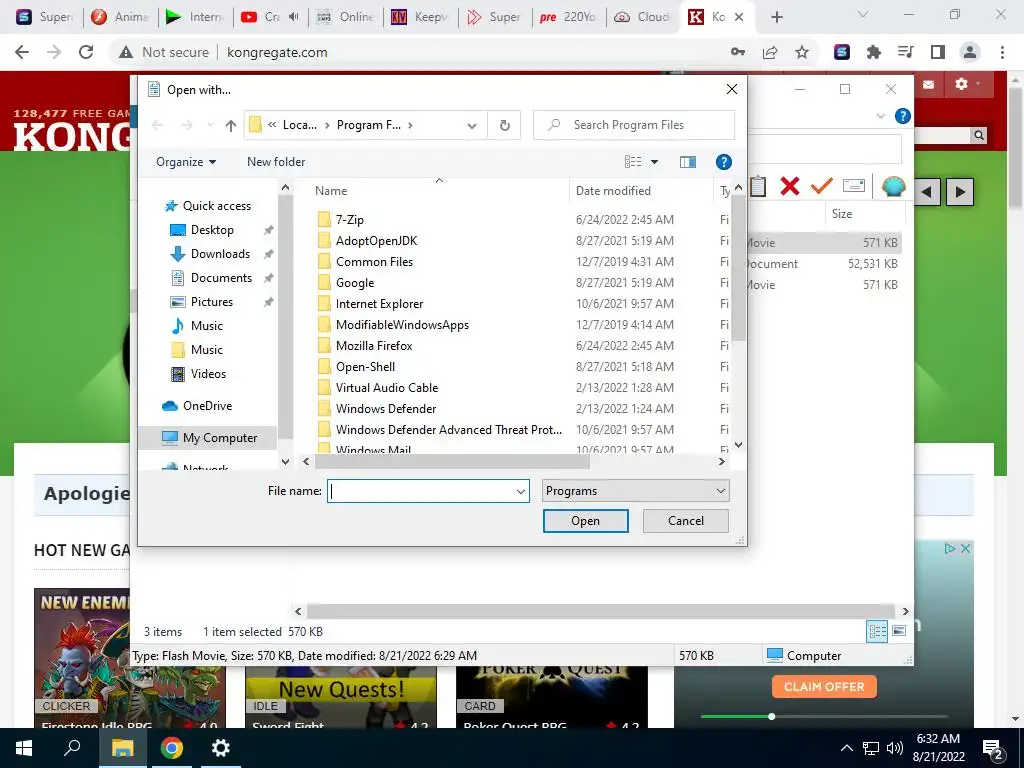Image resolution: width=1024 pixels, height=768 pixels.
Task: Toggle the preview pane icon in dialog
Action: click(x=688, y=162)
